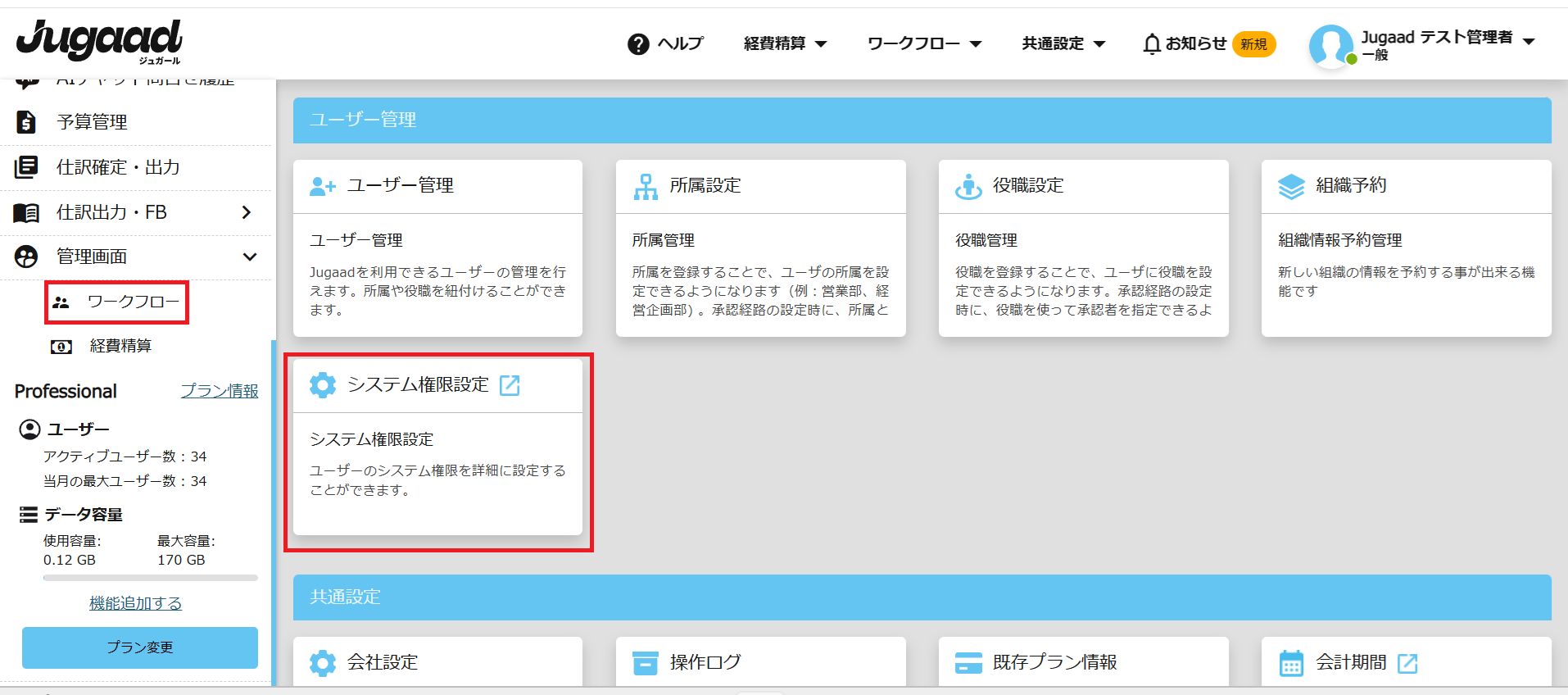Click the 会計期間 calendar icon

point(1291,663)
